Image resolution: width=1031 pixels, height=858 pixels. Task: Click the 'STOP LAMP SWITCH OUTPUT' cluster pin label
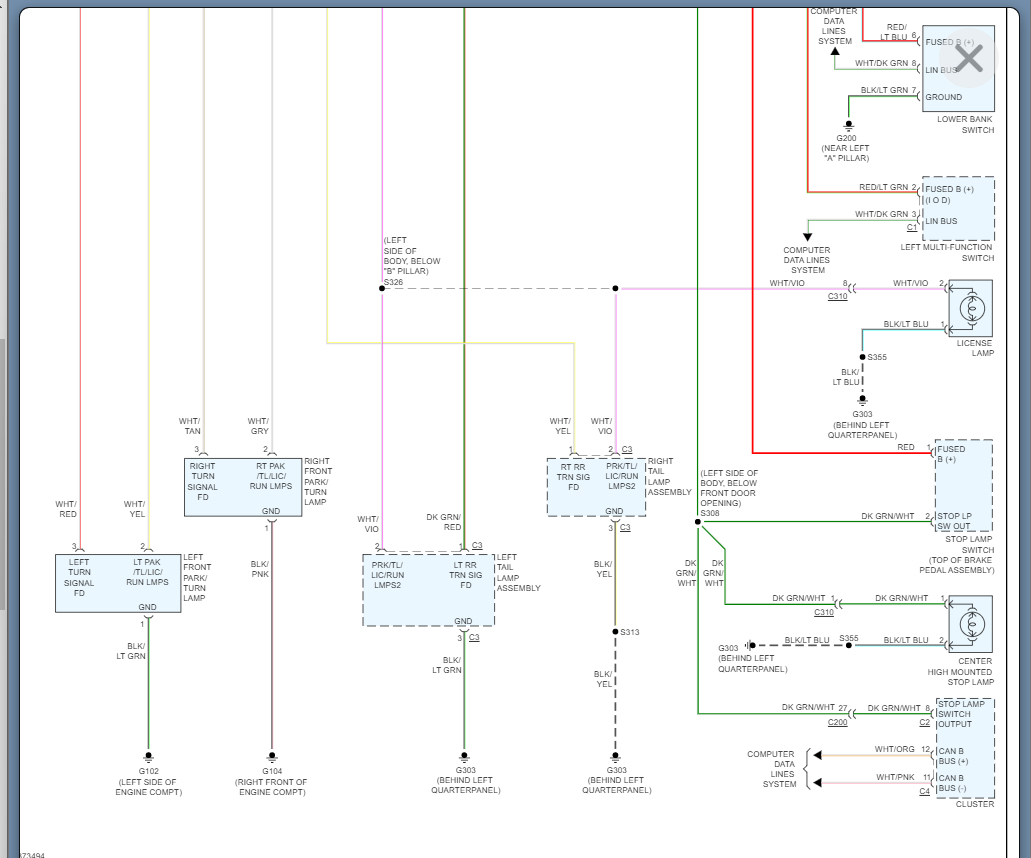coord(961,714)
